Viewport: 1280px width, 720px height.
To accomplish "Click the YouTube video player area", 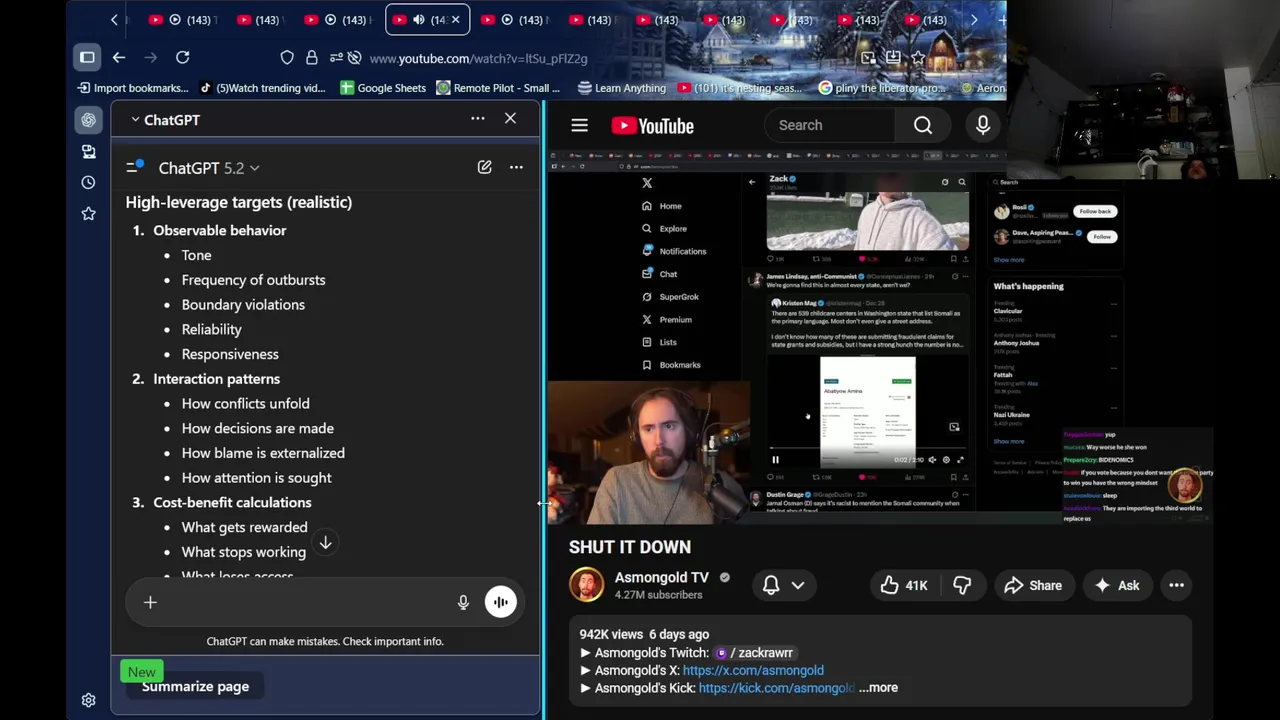I will [880, 336].
